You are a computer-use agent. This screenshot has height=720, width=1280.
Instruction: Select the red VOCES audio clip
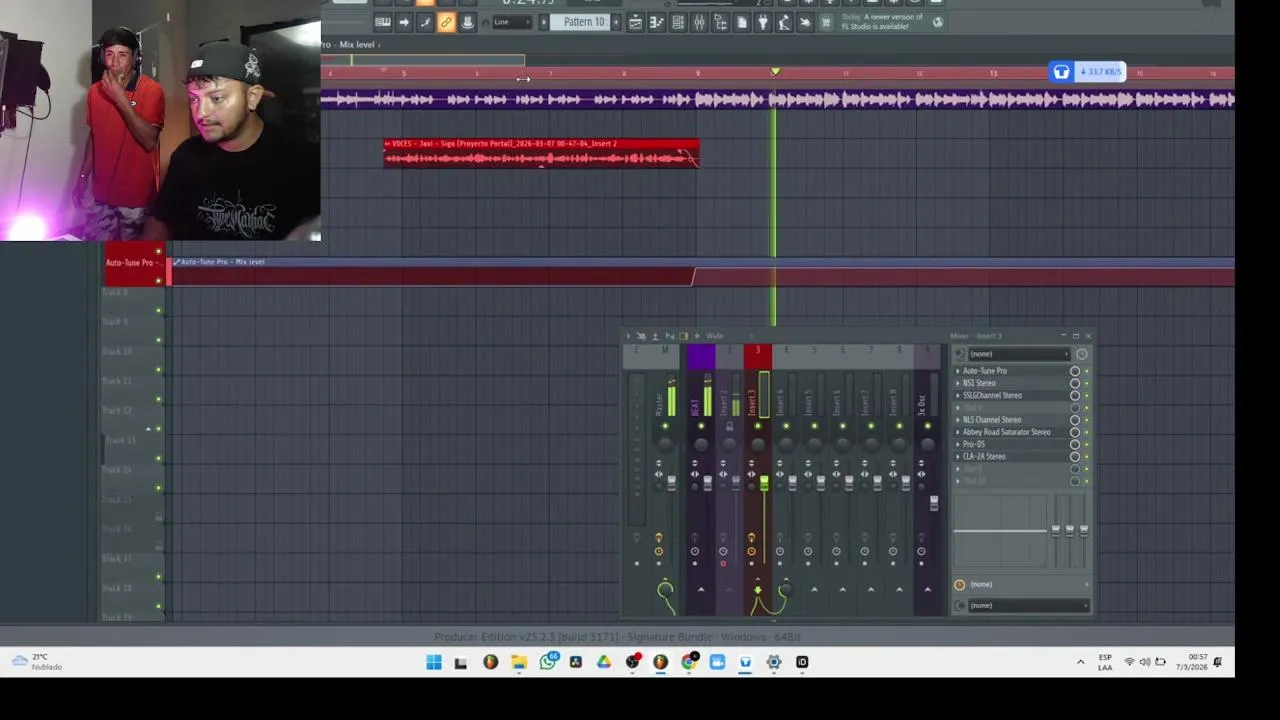pyautogui.click(x=541, y=153)
